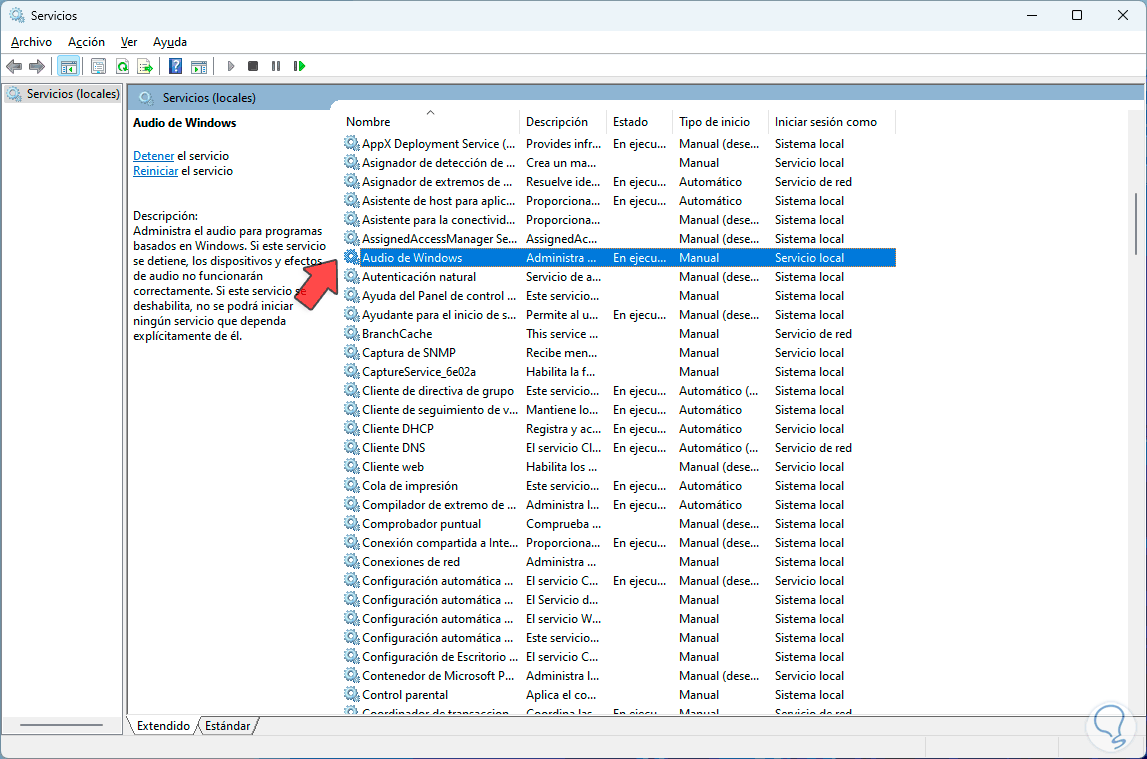The height and width of the screenshot is (759, 1147).
Task: Click the Back arrow in toolbar
Action: (x=14, y=67)
